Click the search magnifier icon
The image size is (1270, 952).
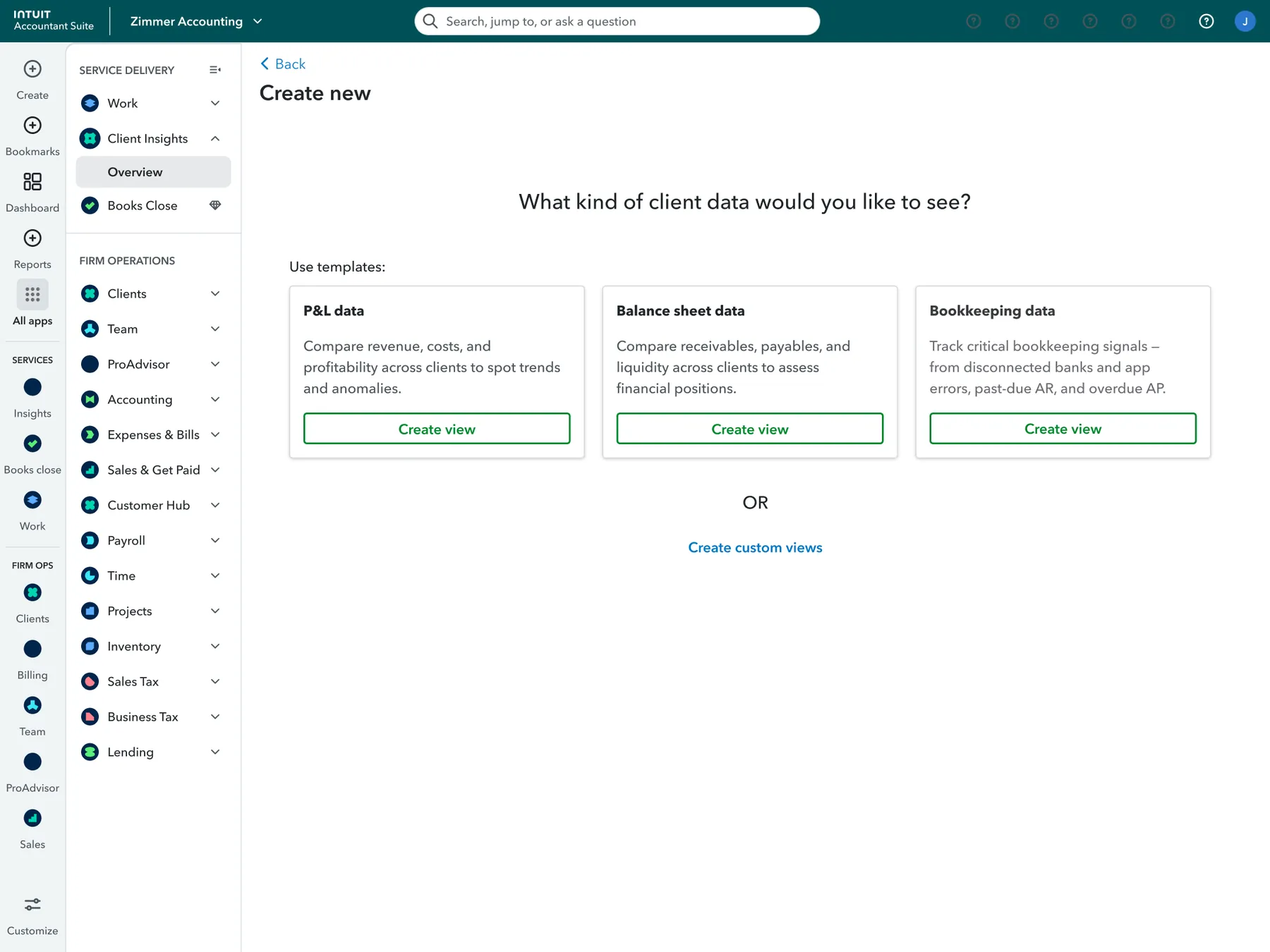(x=430, y=21)
